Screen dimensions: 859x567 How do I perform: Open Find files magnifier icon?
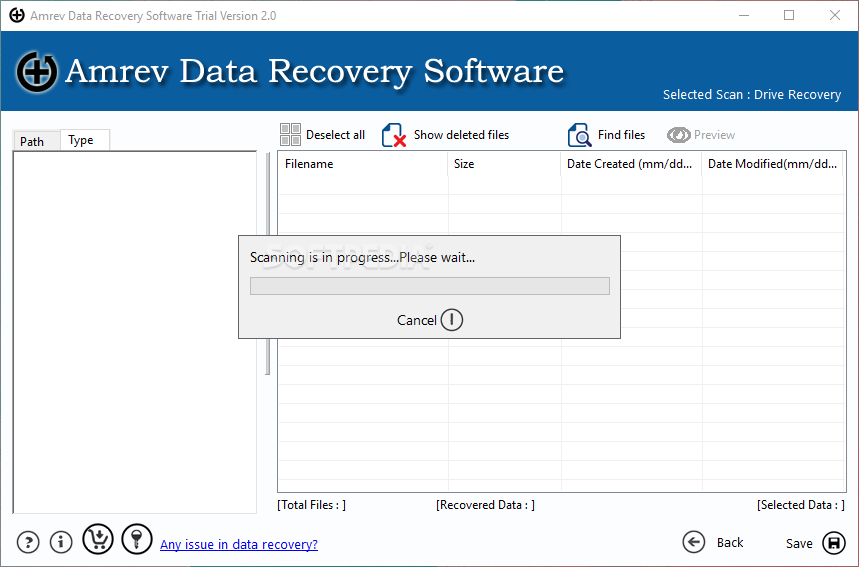579,135
